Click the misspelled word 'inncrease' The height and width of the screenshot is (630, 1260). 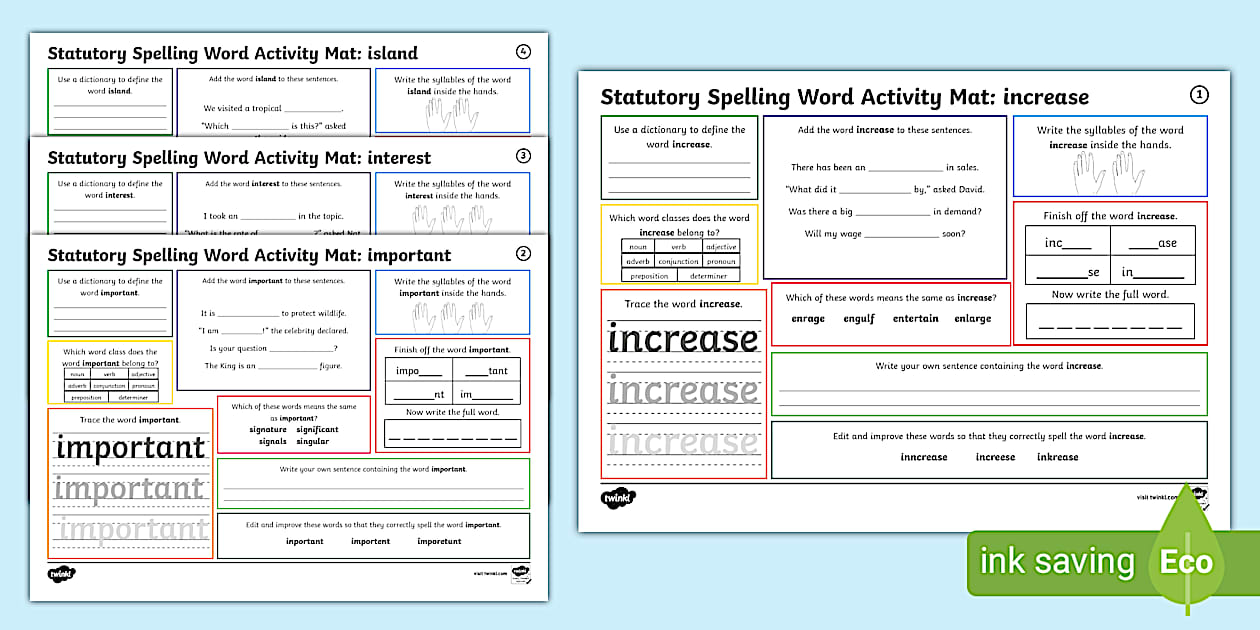pyautogui.click(x=923, y=457)
